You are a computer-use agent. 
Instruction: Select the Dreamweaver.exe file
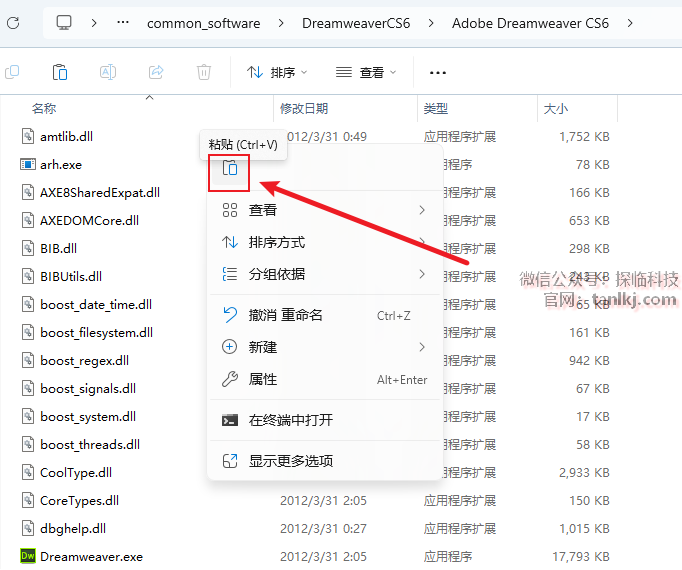pos(91,557)
